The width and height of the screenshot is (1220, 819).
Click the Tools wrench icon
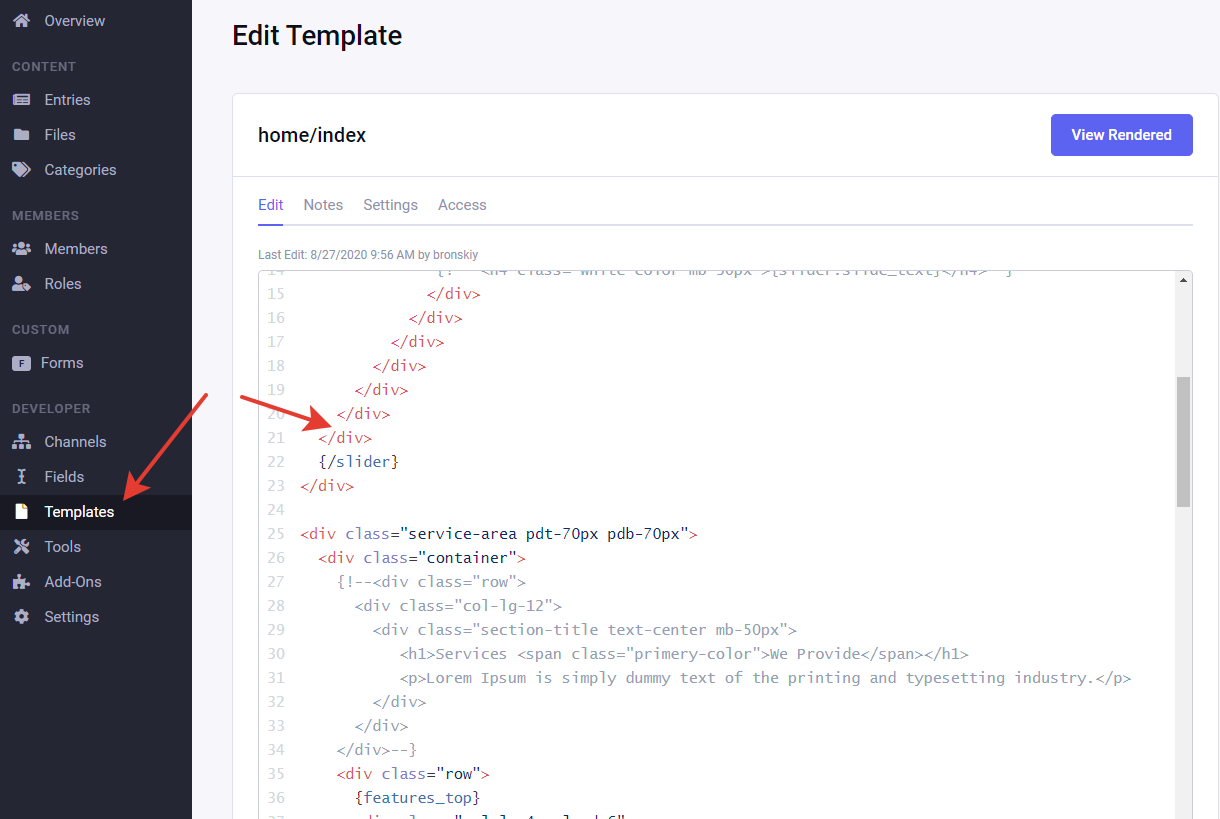click(x=21, y=547)
